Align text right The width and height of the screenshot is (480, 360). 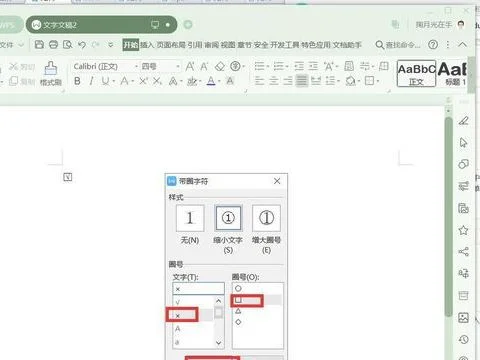pos(288,81)
